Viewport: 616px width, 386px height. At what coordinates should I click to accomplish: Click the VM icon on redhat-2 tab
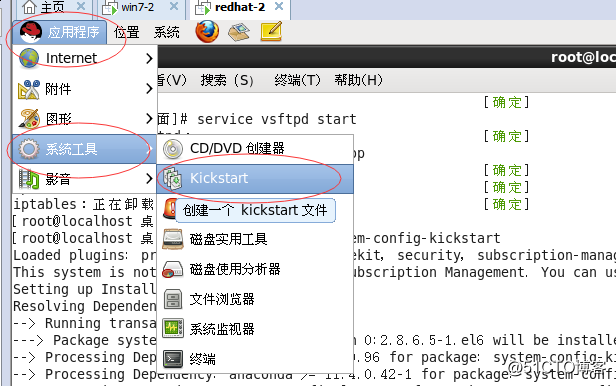(203, 8)
